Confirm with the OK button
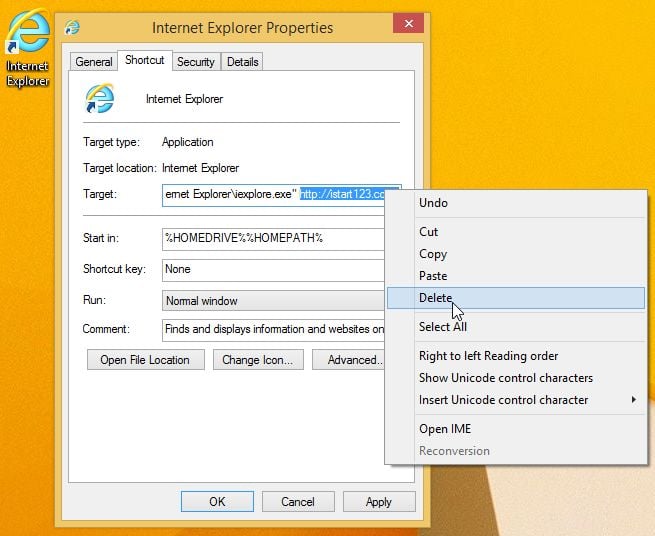 tap(217, 501)
